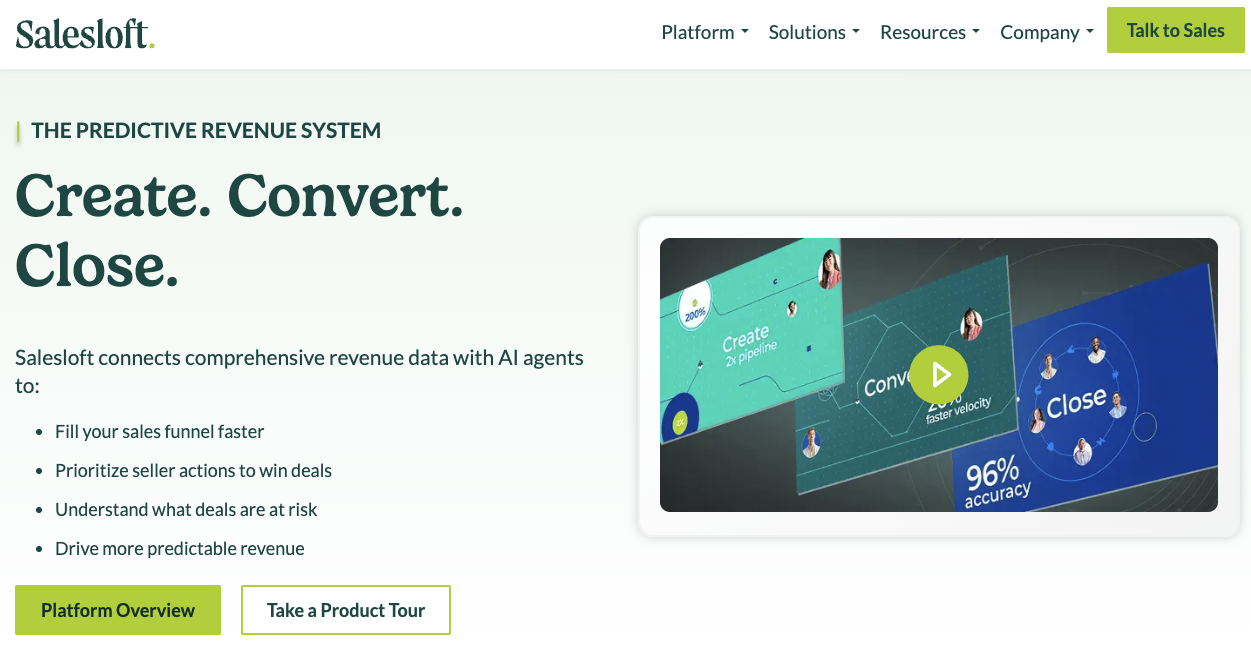The width and height of the screenshot is (1251, 650).
Task: Click Platform in the navigation bar
Action: coord(704,32)
